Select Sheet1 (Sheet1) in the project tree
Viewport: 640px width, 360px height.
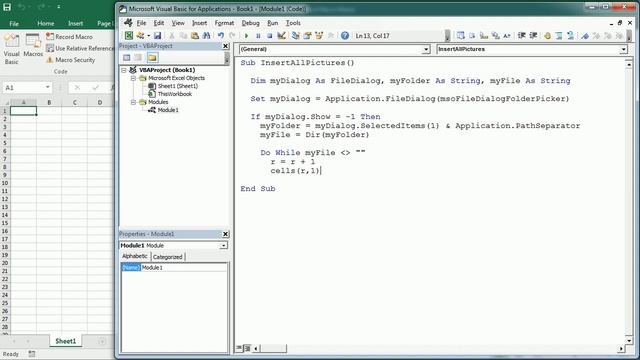(x=178, y=86)
